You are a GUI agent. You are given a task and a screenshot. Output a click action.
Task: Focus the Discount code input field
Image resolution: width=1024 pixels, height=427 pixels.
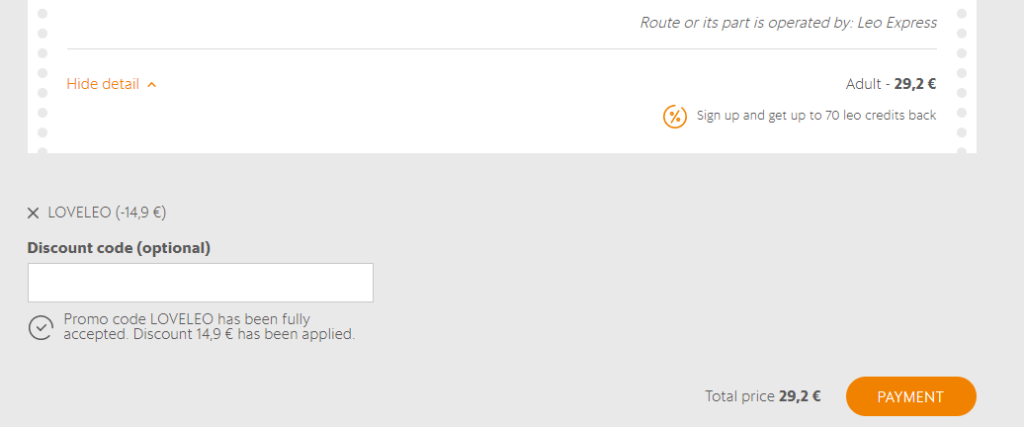(x=200, y=282)
